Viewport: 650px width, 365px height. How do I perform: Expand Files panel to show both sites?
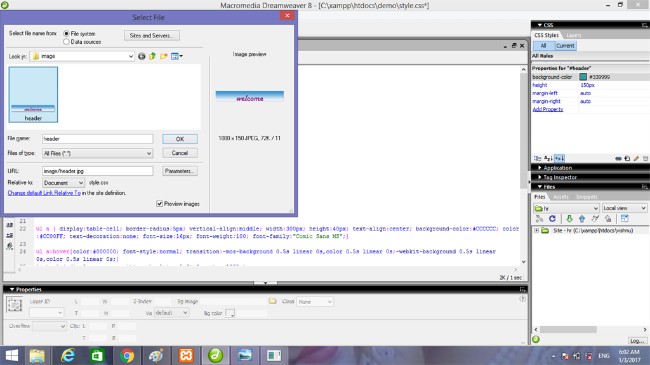(625, 219)
